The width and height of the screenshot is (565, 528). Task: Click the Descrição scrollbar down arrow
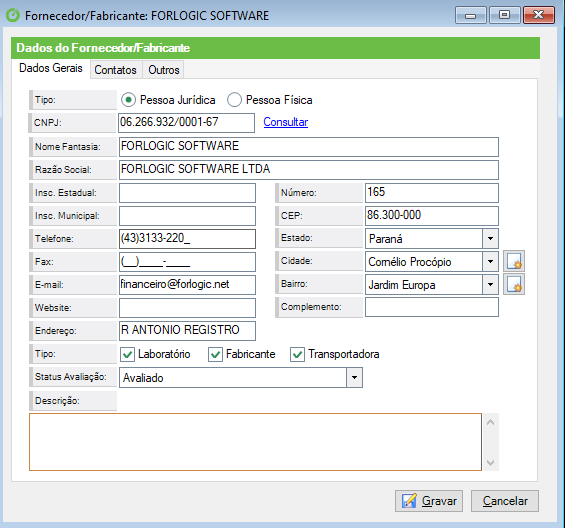[x=490, y=462]
